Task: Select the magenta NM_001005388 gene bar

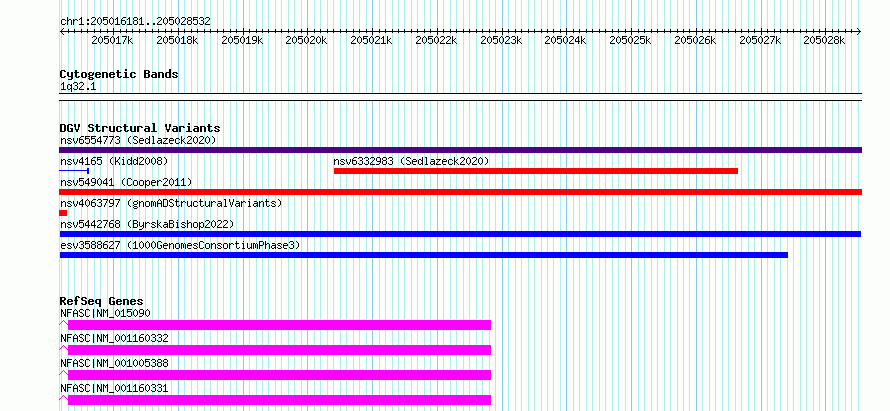Action: (279, 375)
